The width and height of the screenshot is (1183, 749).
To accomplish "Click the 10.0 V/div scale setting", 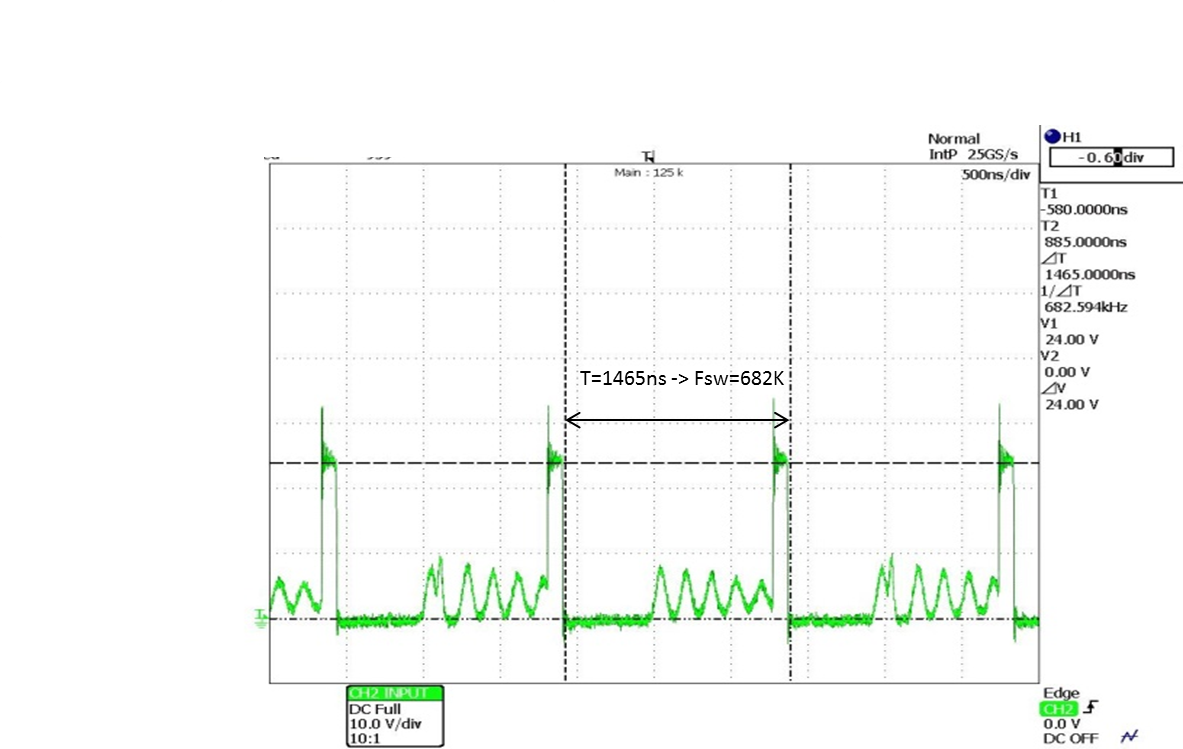I will click(x=385, y=724).
